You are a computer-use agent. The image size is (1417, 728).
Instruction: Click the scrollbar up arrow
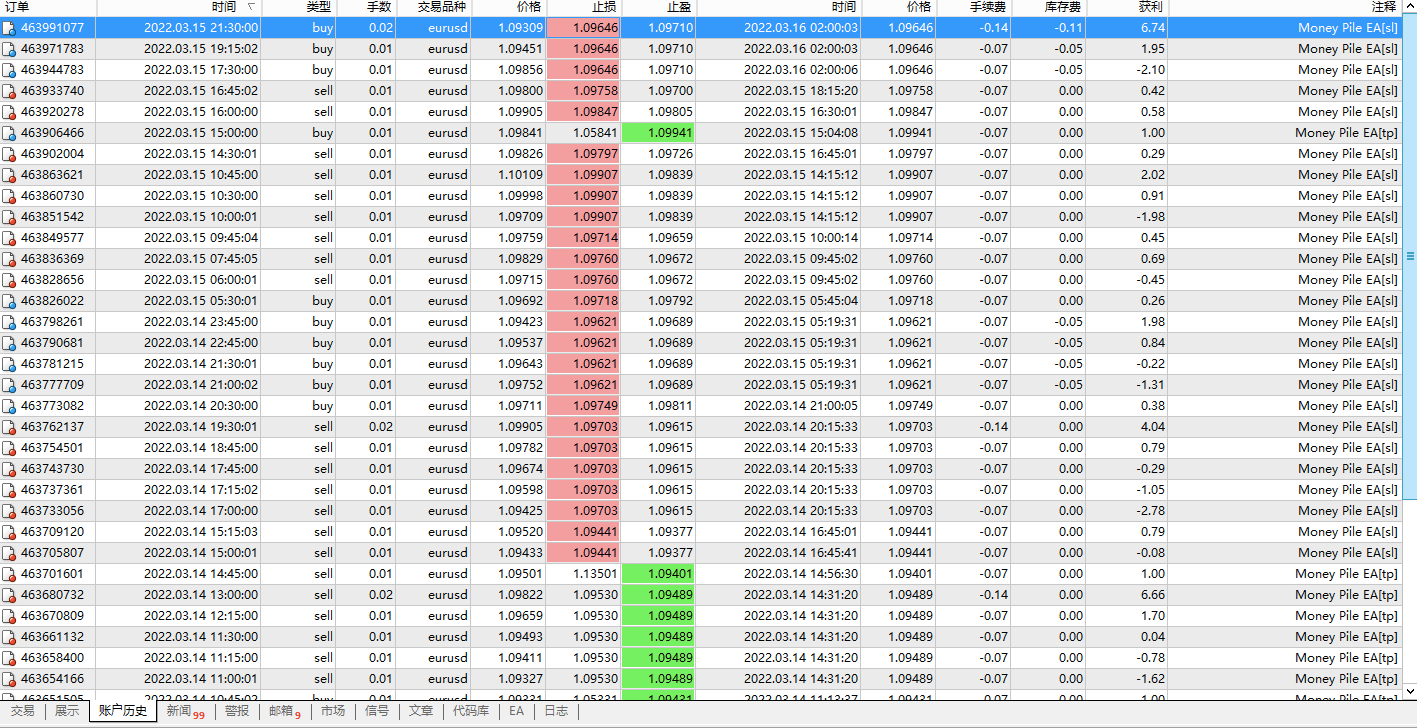1410,7
